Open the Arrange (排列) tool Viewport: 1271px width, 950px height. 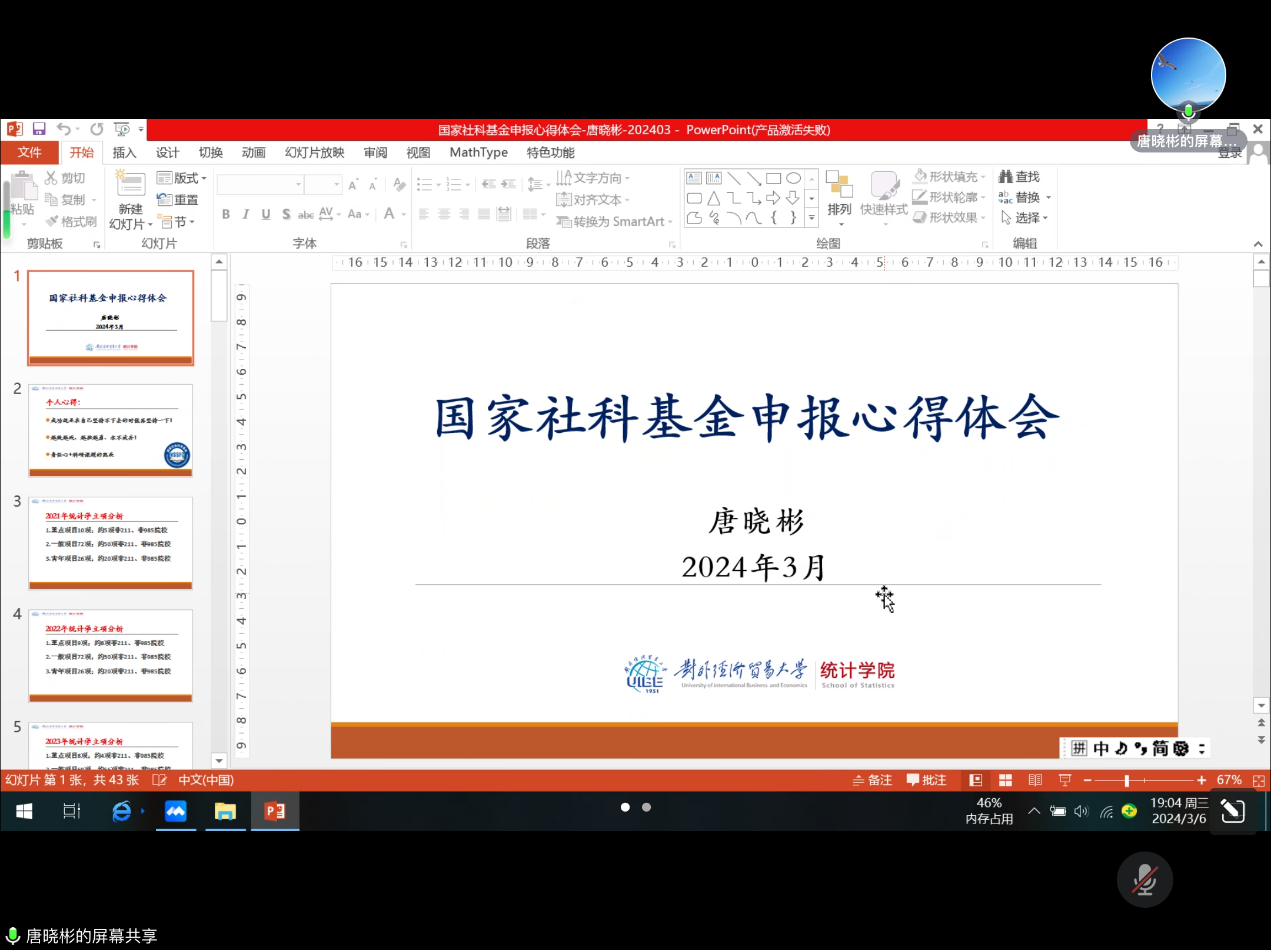point(839,194)
